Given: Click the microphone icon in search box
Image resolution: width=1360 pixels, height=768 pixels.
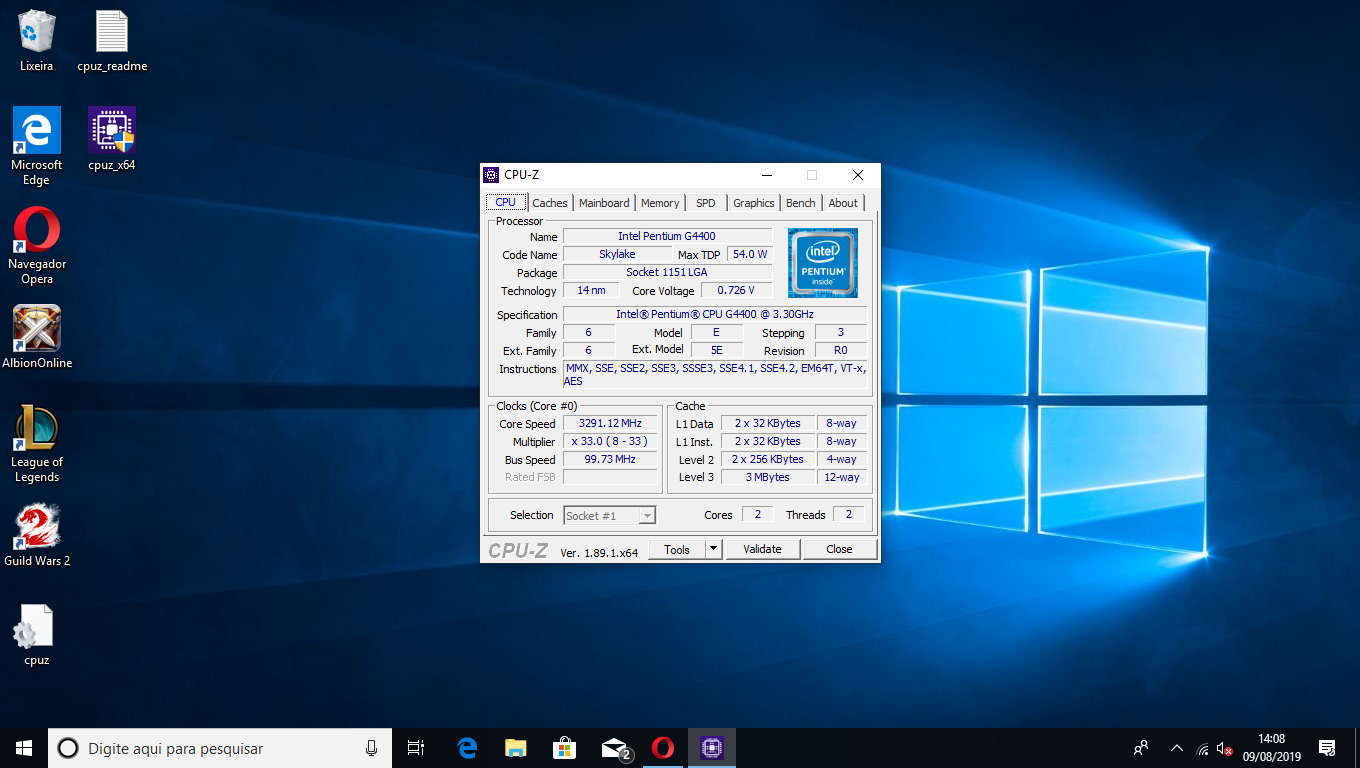Looking at the screenshot, I should point(372,748).
